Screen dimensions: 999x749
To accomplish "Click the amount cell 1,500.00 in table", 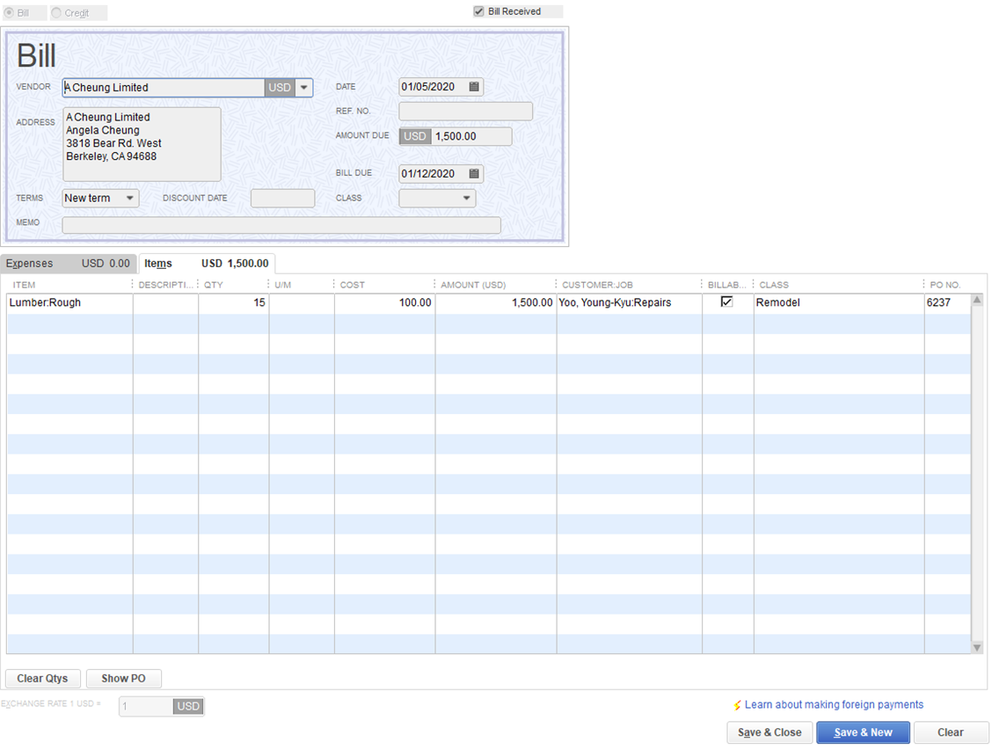I will pos(496,303).
